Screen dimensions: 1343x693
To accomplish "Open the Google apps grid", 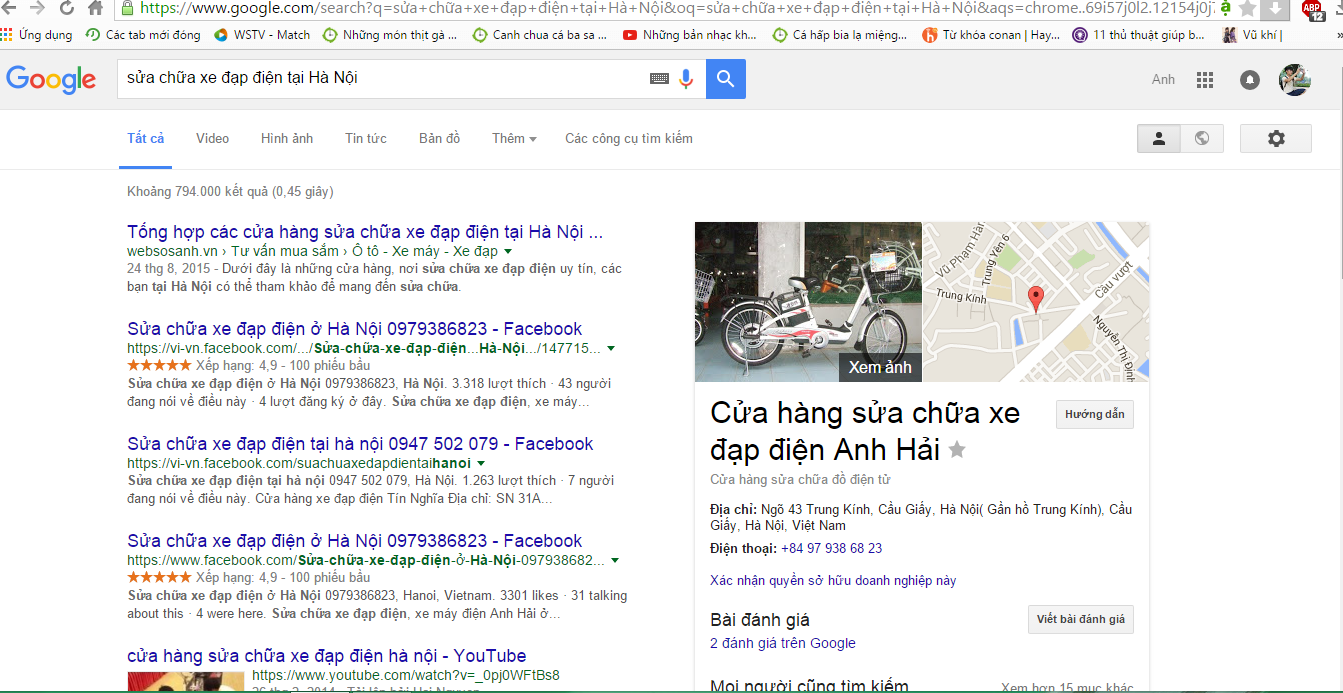I will [1205, 80].
